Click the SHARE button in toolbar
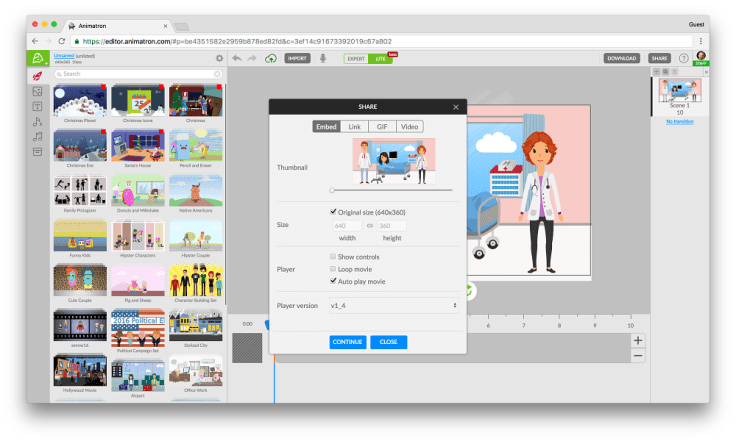 click(659, 58)
